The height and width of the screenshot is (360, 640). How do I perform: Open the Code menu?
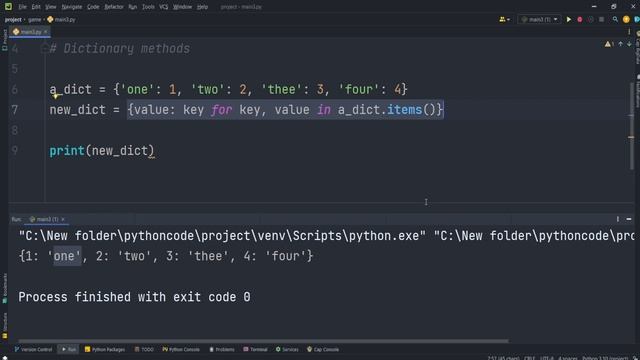(x=93, y=7)
